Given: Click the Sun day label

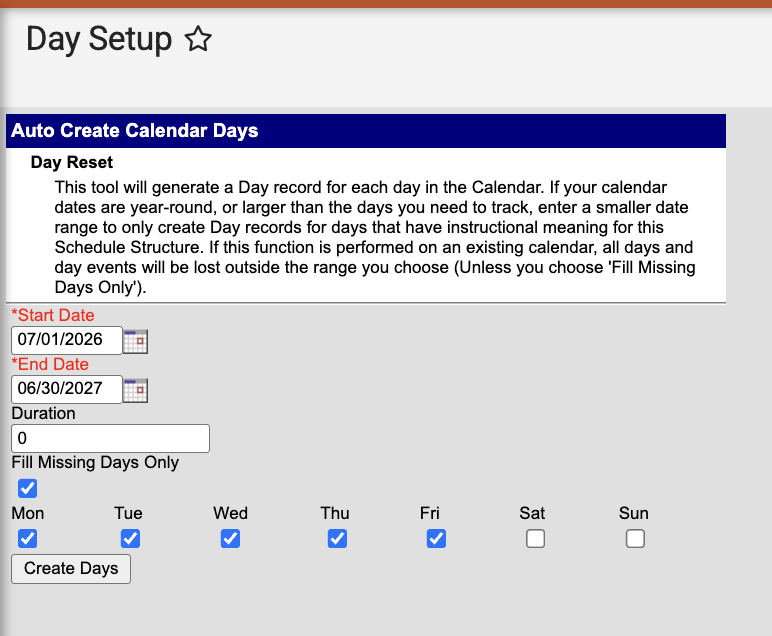Looking at the screenshot, I should 634,513.
